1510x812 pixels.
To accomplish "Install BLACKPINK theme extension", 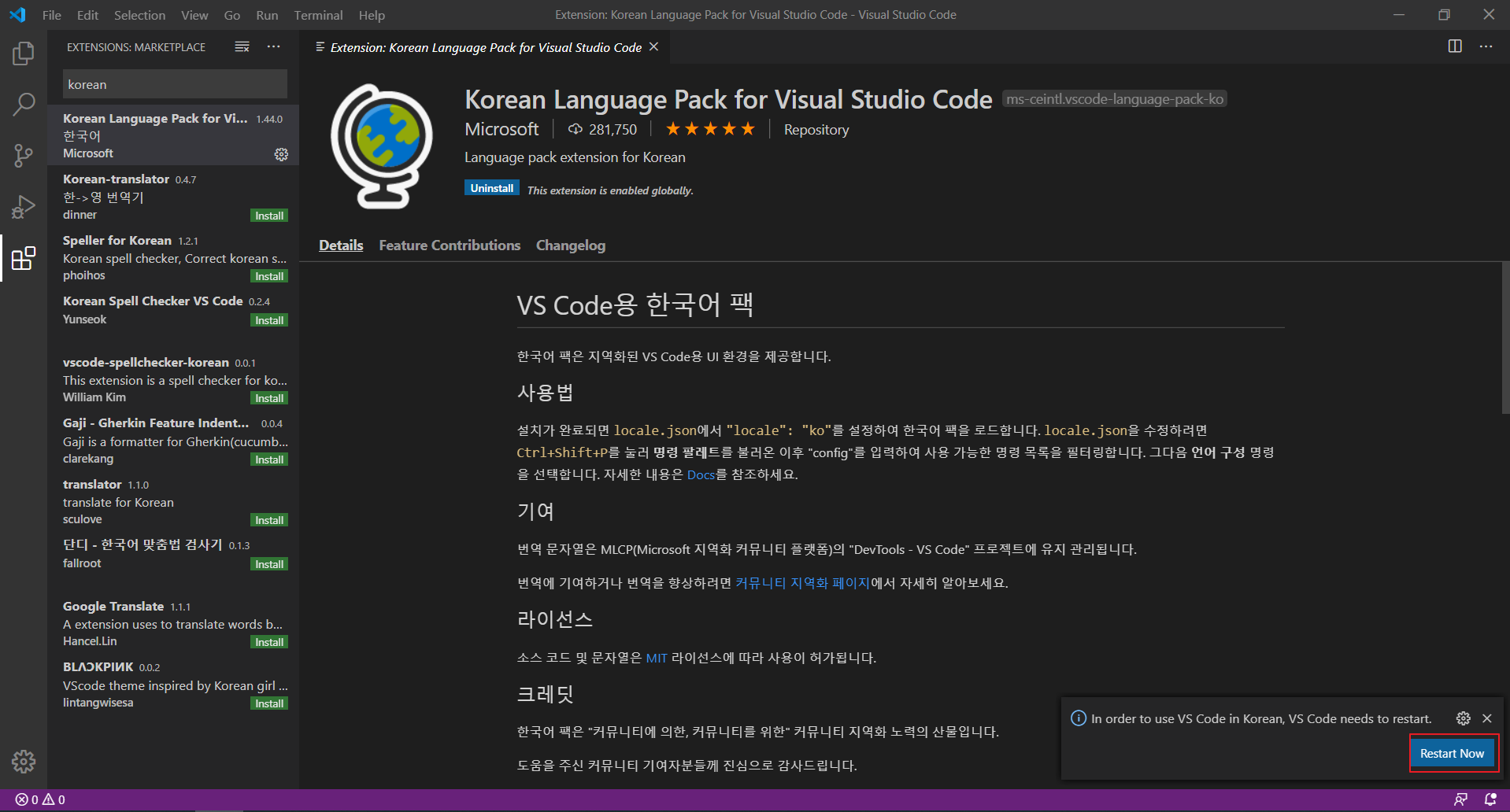I will click(x=269, y=703).
